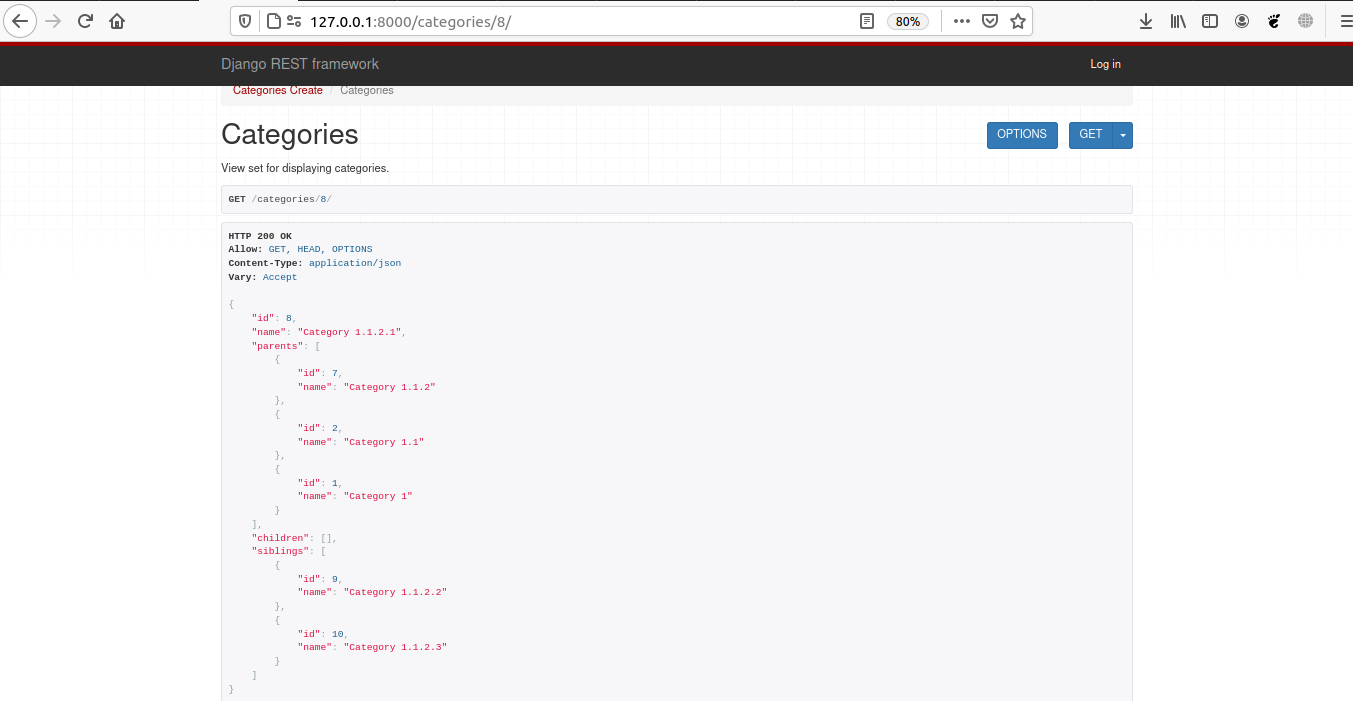
Task: Click the "Category 1" parent name
Action: pyautogui.click(x=378, y=496)
